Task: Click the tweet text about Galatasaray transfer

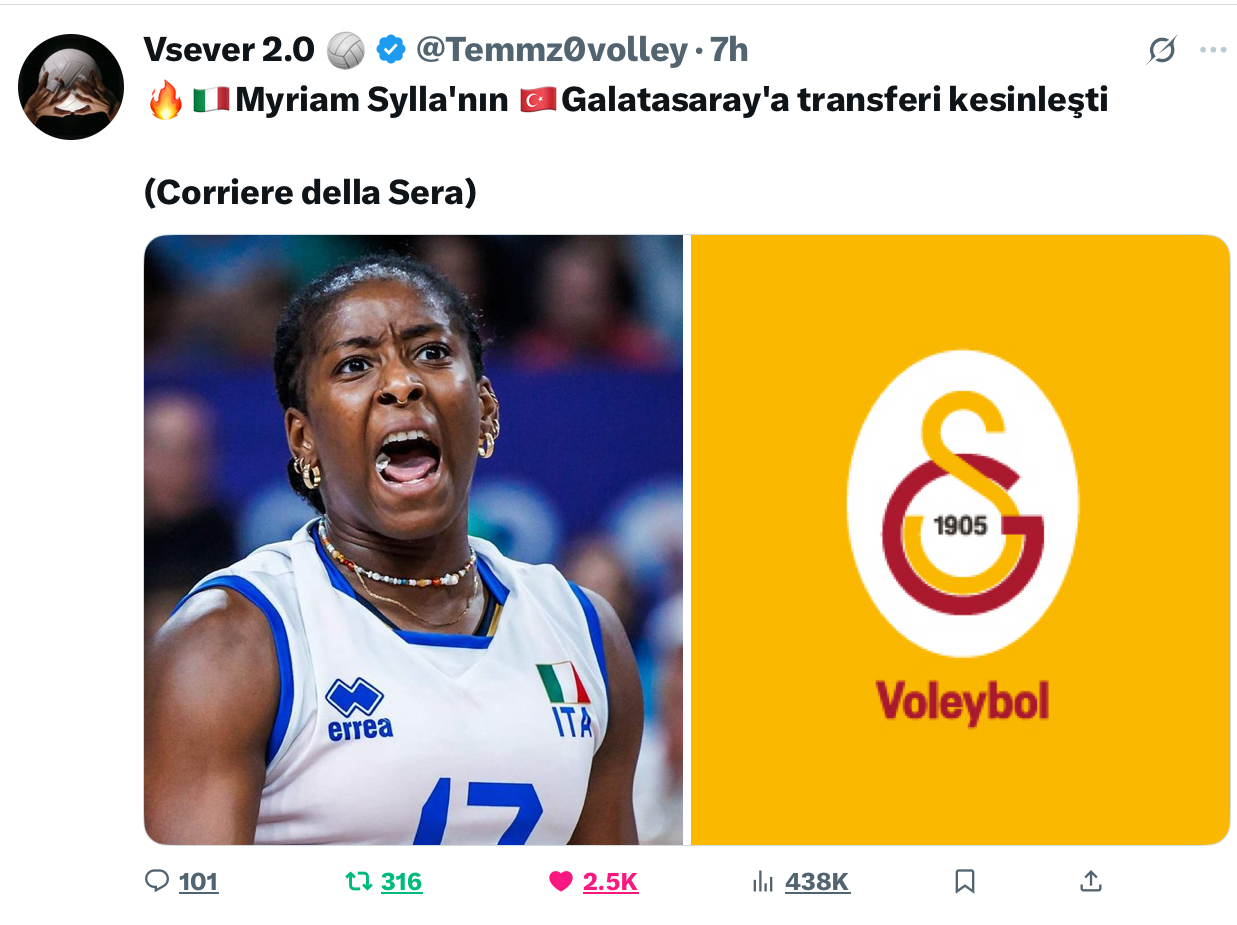Action: (x=627, y=100)
